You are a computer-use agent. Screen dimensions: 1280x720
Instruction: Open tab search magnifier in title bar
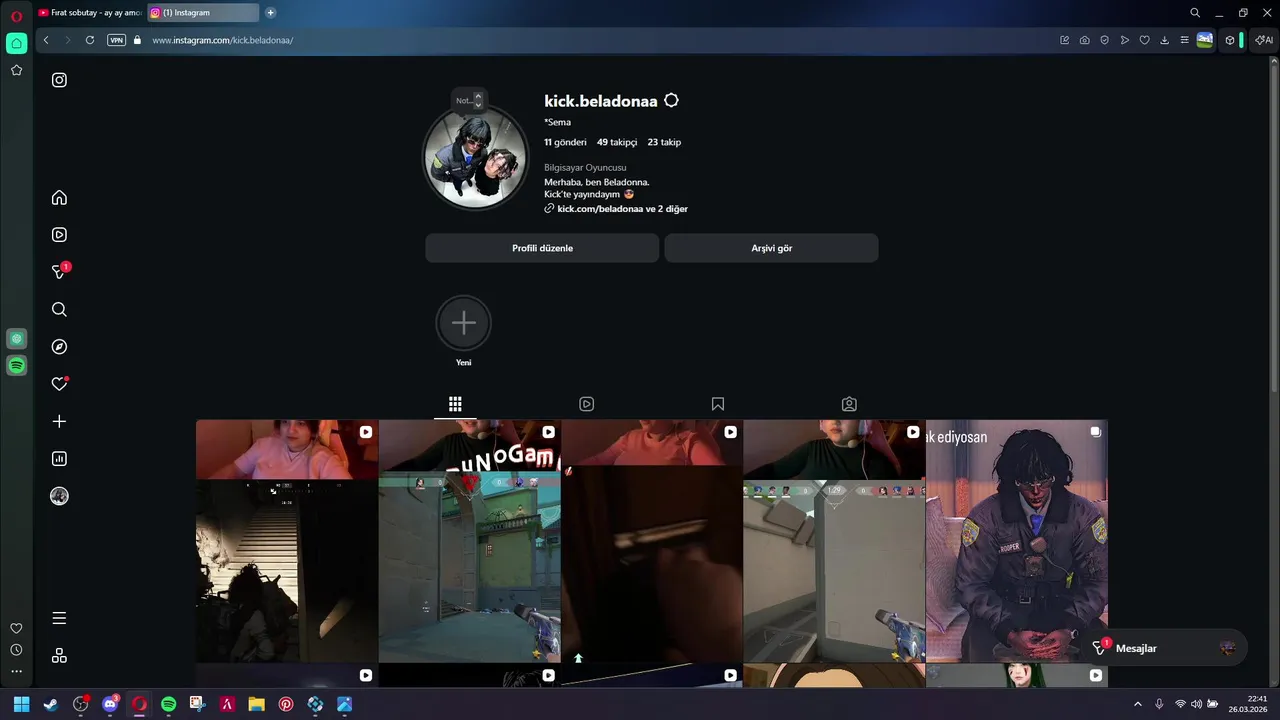coord(1195,13)
